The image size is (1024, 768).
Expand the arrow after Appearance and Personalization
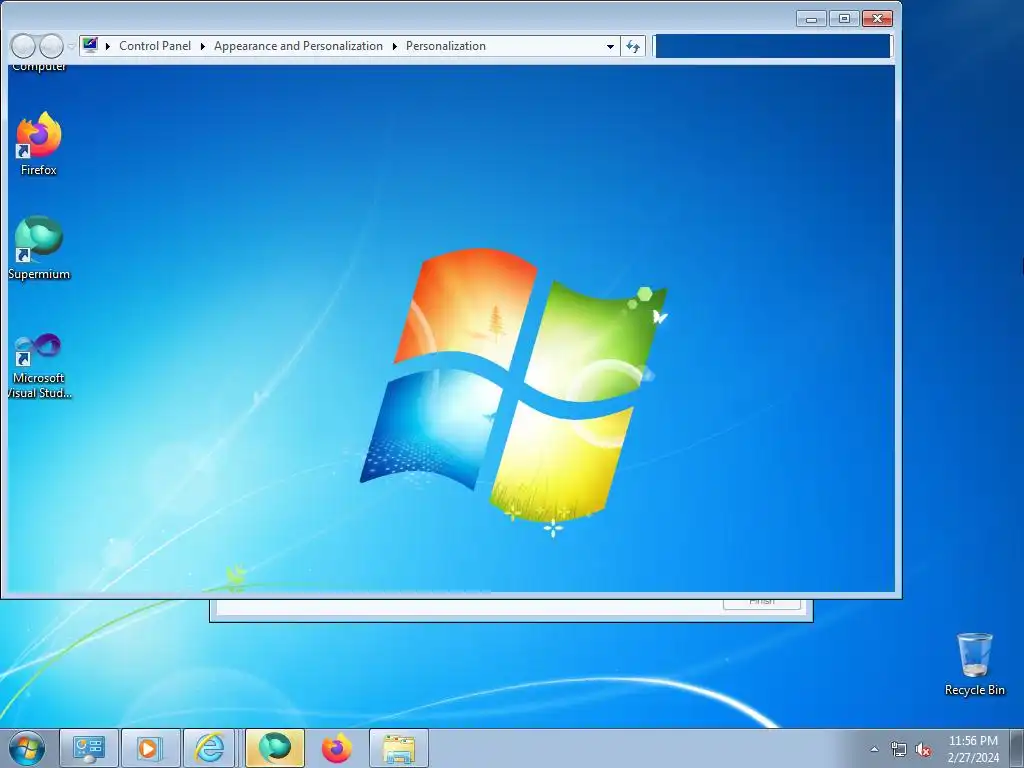click(394, 46)
